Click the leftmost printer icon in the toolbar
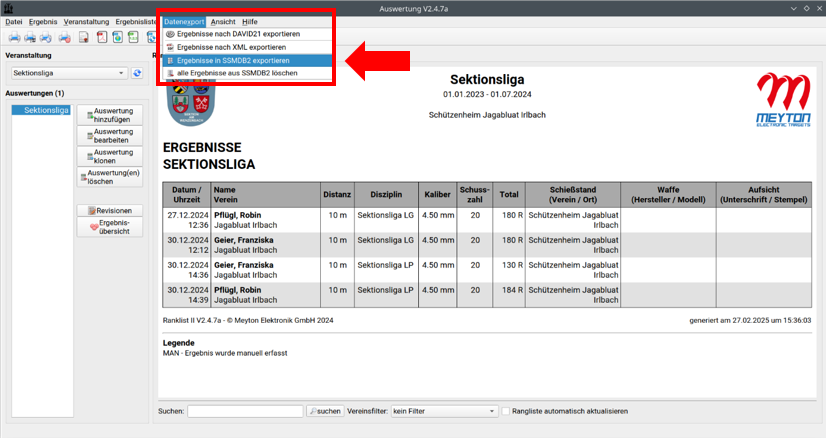Image resolution: width=826 pixels, height=438 pixels. pyautogui.click(x=14, y=38)
